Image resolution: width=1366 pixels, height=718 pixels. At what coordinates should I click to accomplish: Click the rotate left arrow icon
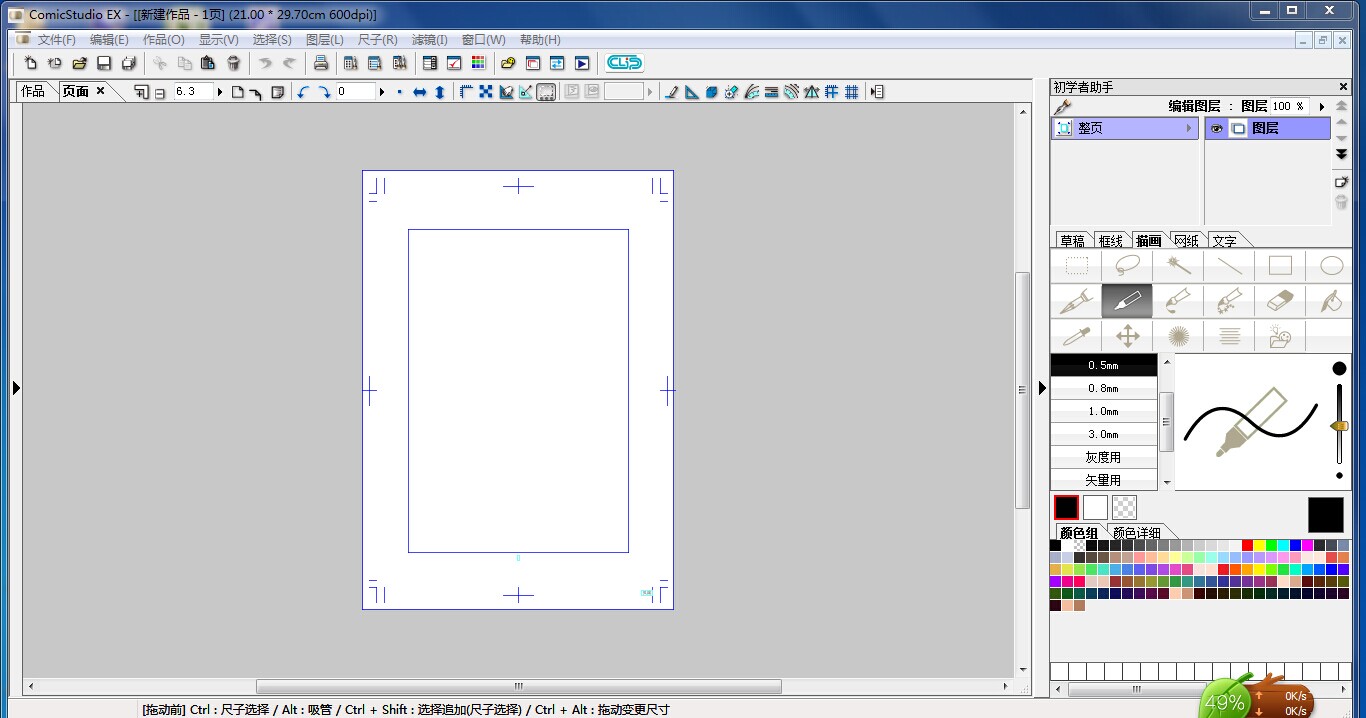coord(303,92)
